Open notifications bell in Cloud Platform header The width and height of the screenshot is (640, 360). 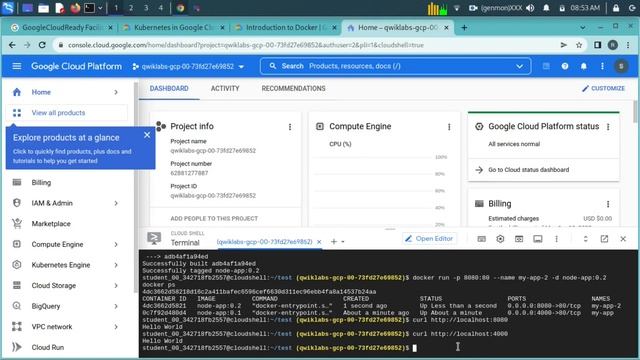coord(584,66)
